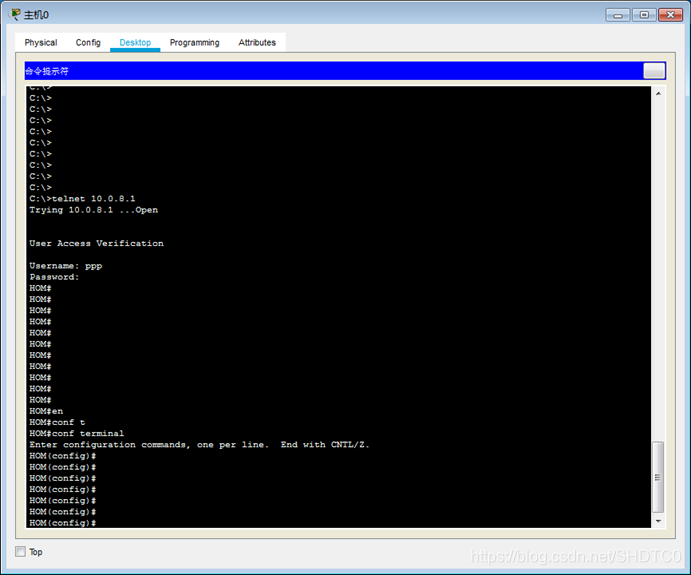
Task: Click the 'User Access Verification' text
Action: (97, 243)
